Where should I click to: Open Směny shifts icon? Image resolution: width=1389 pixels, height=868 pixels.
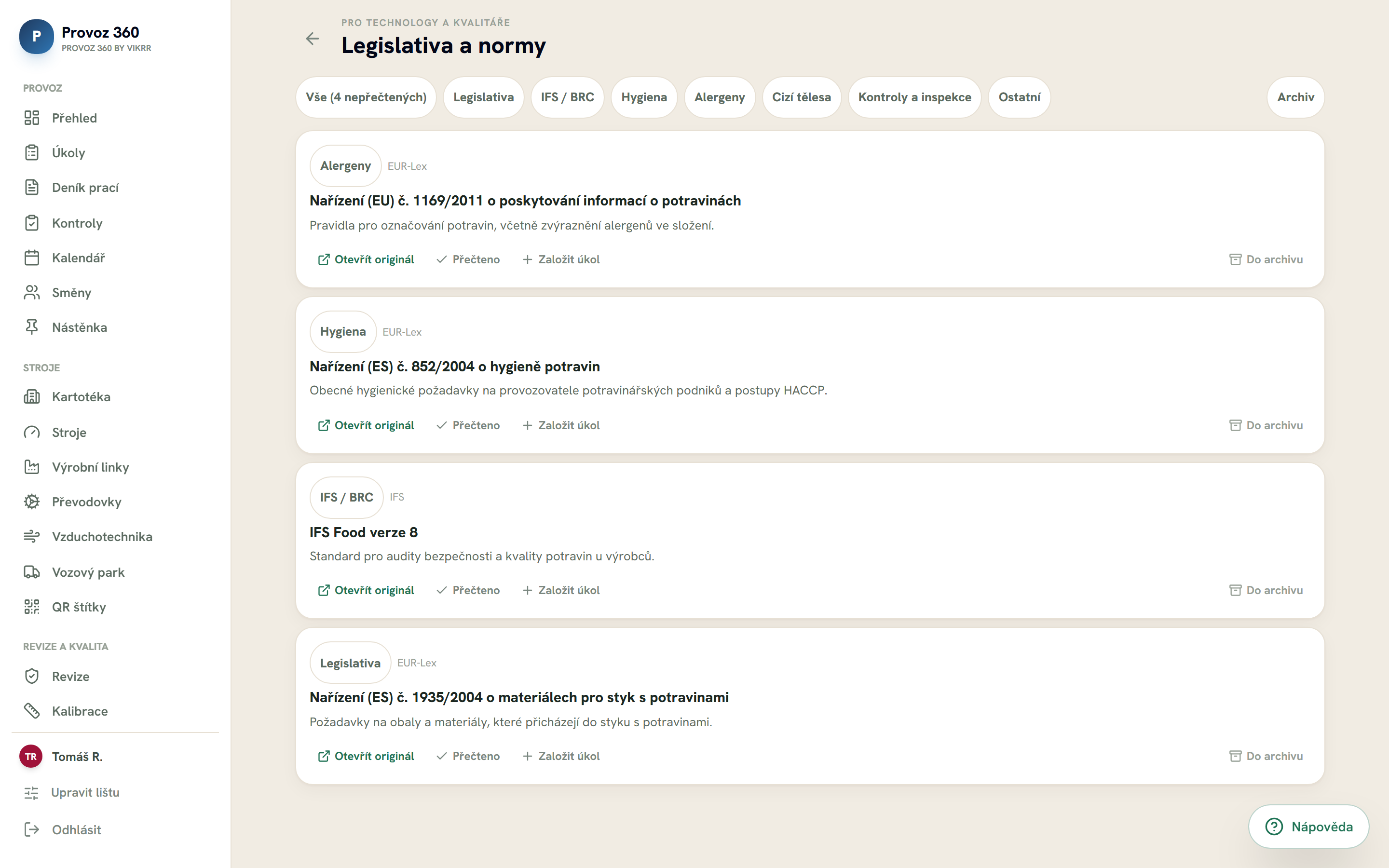coord(31,293)
